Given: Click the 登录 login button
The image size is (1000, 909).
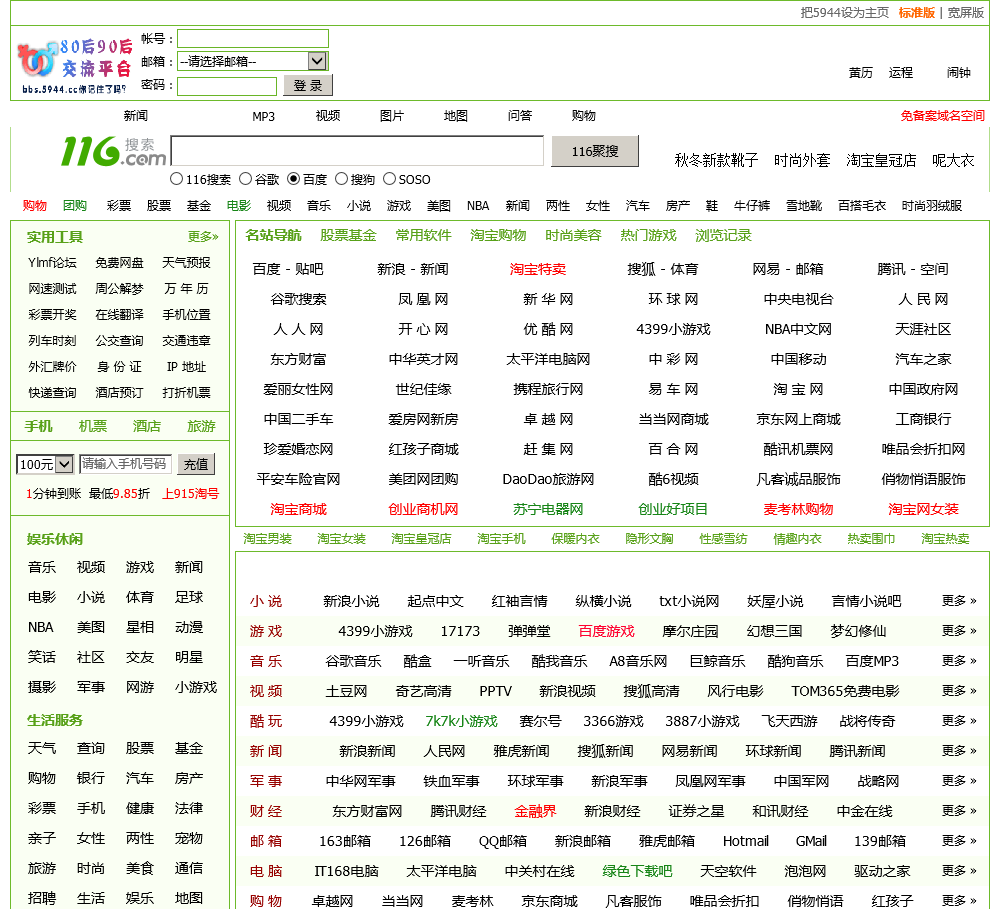Looking at the screenshot, I should tap(307, 86).
